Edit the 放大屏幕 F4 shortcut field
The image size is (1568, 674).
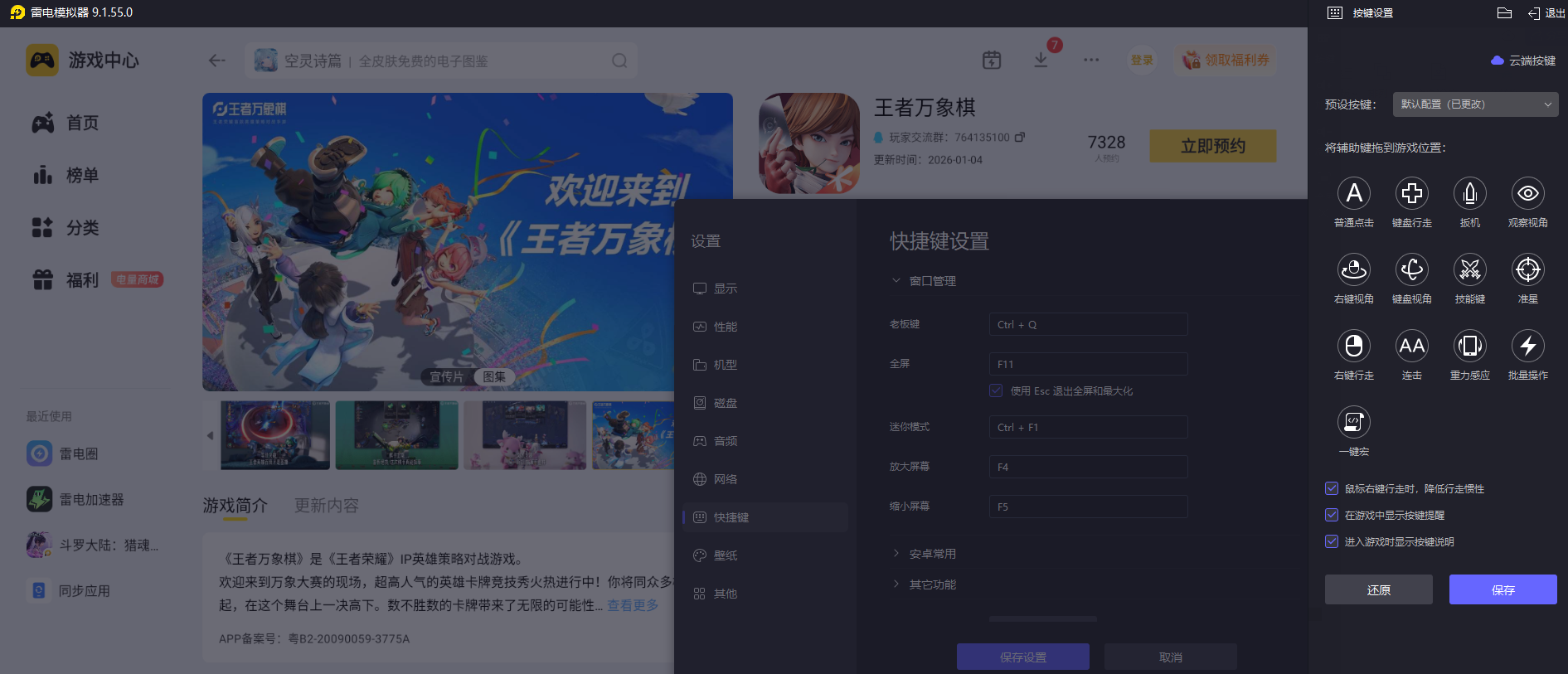pos(1088,467)
